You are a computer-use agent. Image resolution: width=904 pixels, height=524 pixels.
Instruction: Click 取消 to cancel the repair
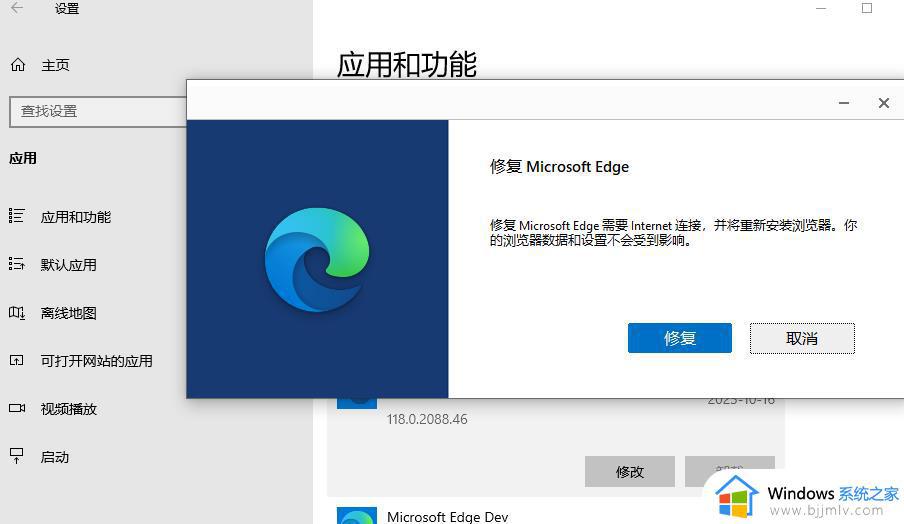tap(802, 338)
